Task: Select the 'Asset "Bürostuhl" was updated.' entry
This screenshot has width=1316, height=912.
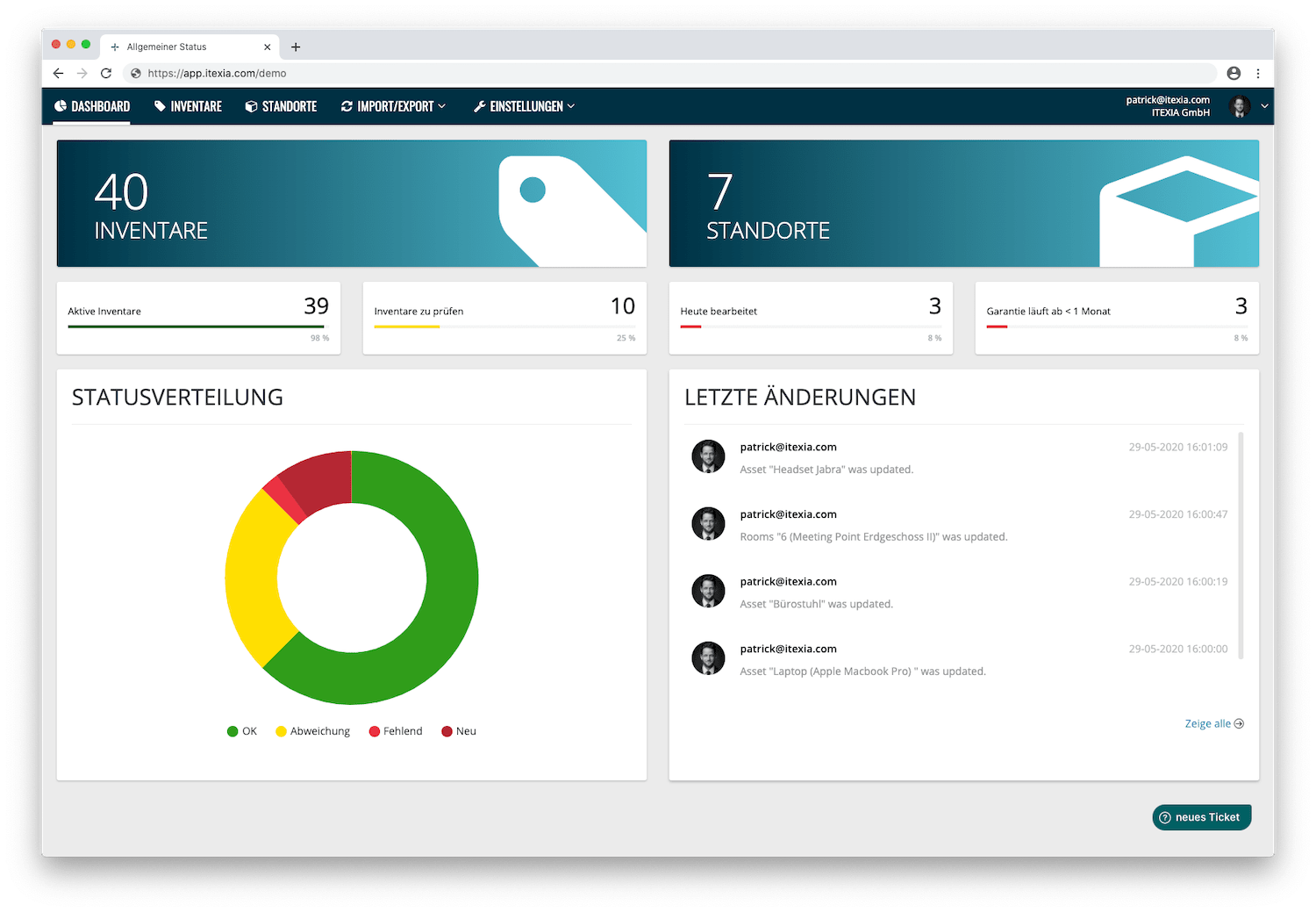Action: (816, 604)
